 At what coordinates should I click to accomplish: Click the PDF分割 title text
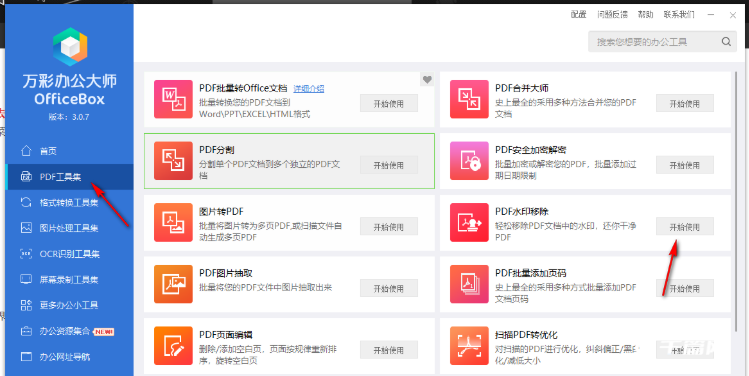[217, 150]
